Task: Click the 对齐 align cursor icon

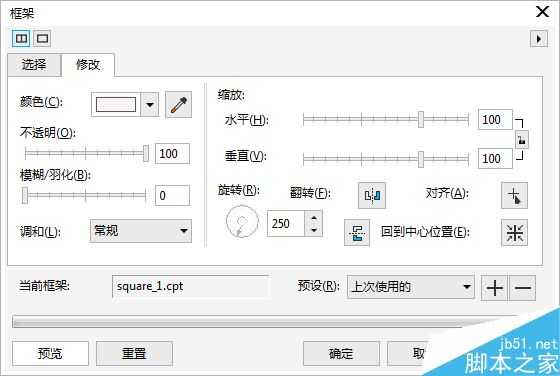Action: point(514,195)
